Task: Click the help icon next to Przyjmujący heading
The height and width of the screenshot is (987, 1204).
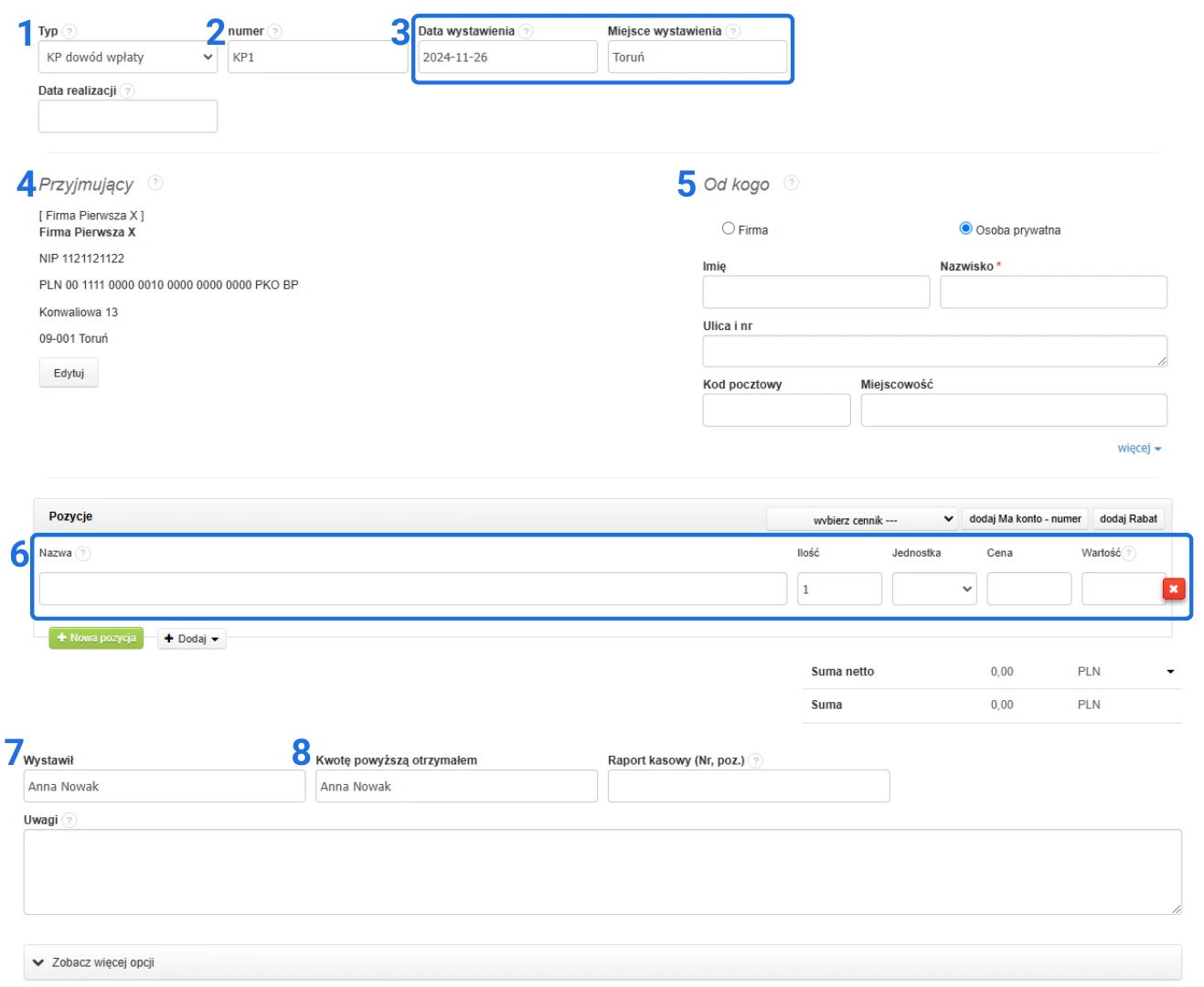Action: coord(155,183)
